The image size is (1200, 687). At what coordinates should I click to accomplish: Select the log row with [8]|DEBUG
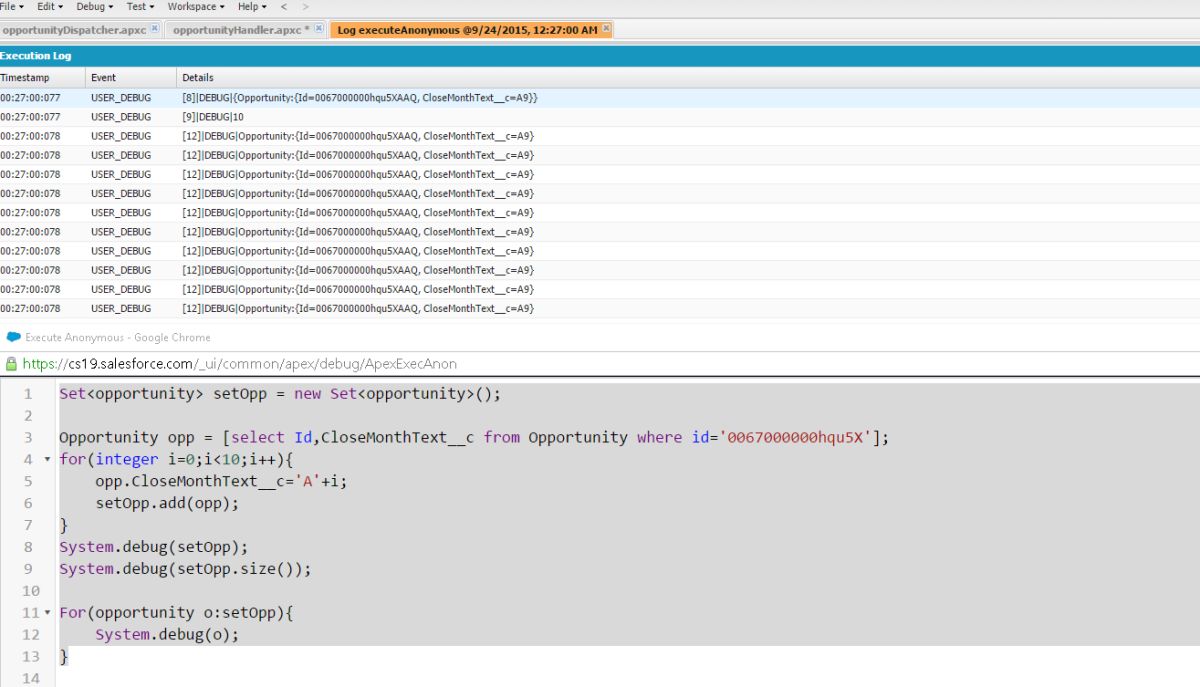point(600,98)
